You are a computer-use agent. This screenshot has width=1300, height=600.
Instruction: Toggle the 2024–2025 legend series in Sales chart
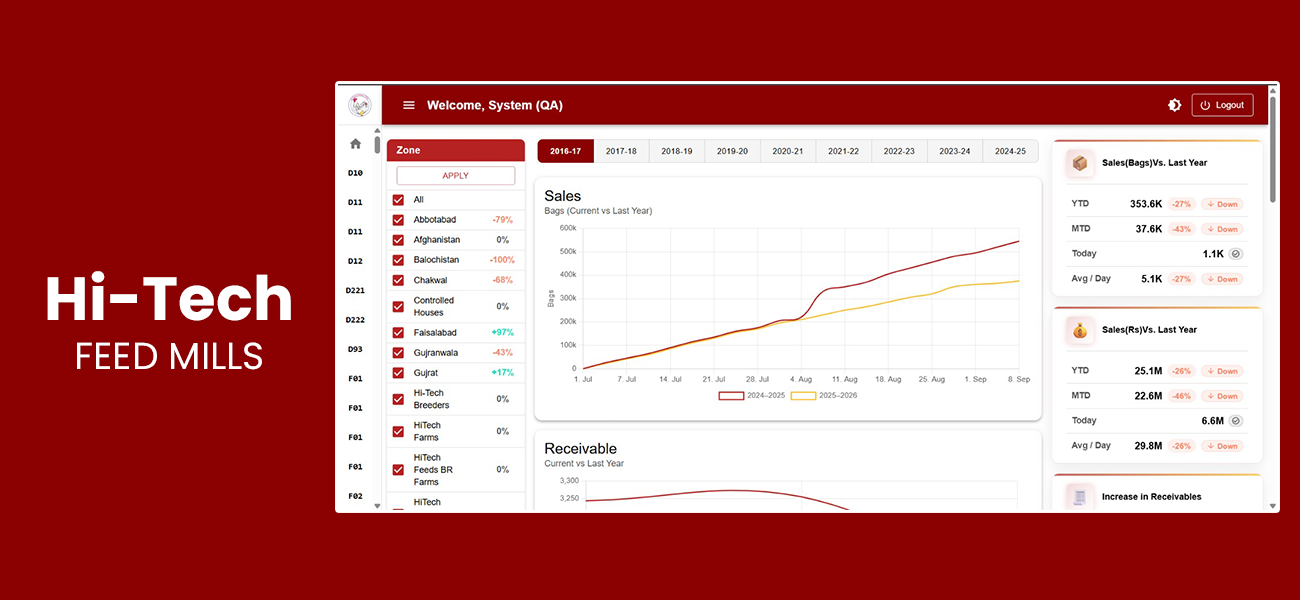(x=745, y=396)
